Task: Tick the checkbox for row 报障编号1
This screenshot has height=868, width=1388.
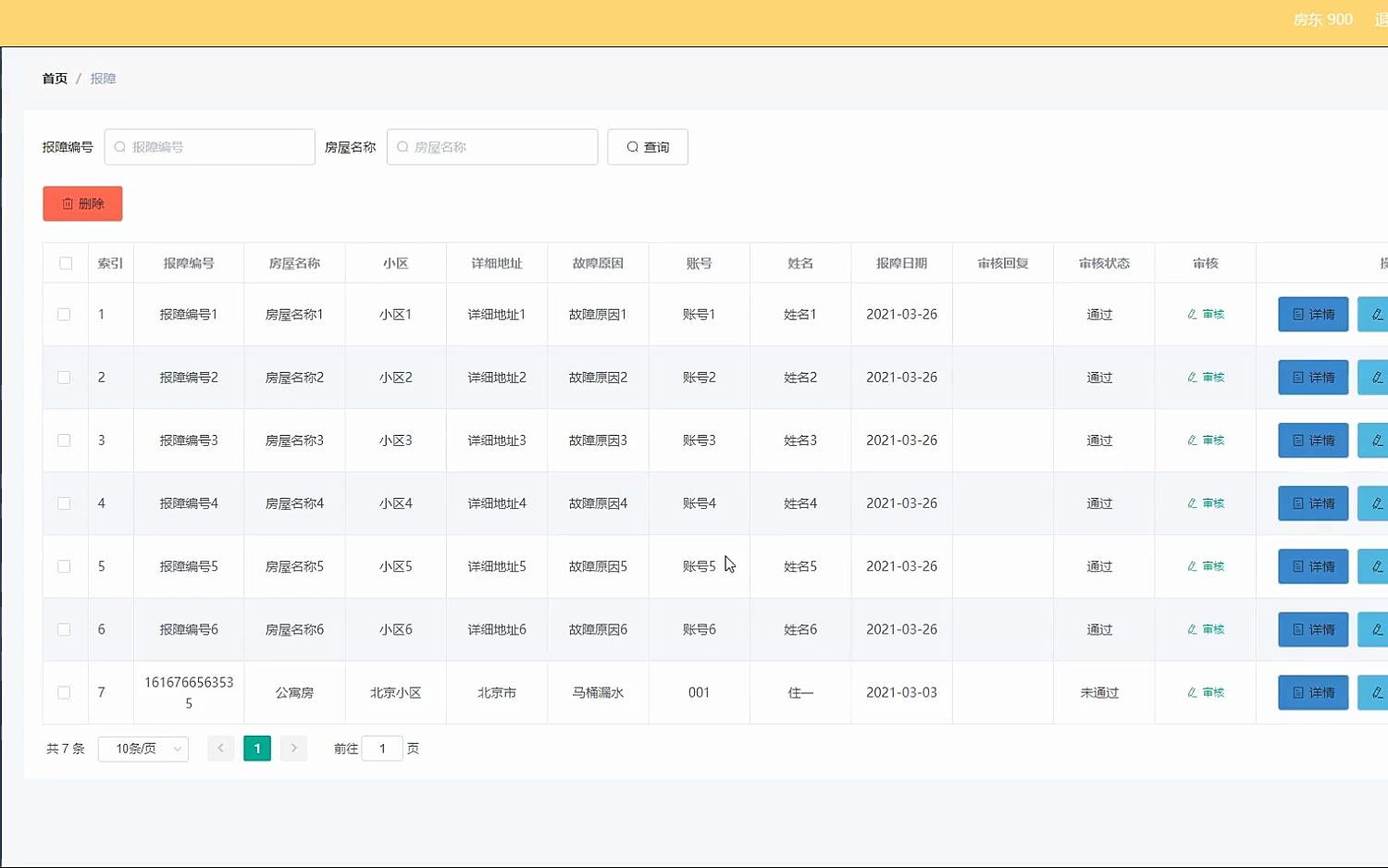Action: [x=64, y=315]
